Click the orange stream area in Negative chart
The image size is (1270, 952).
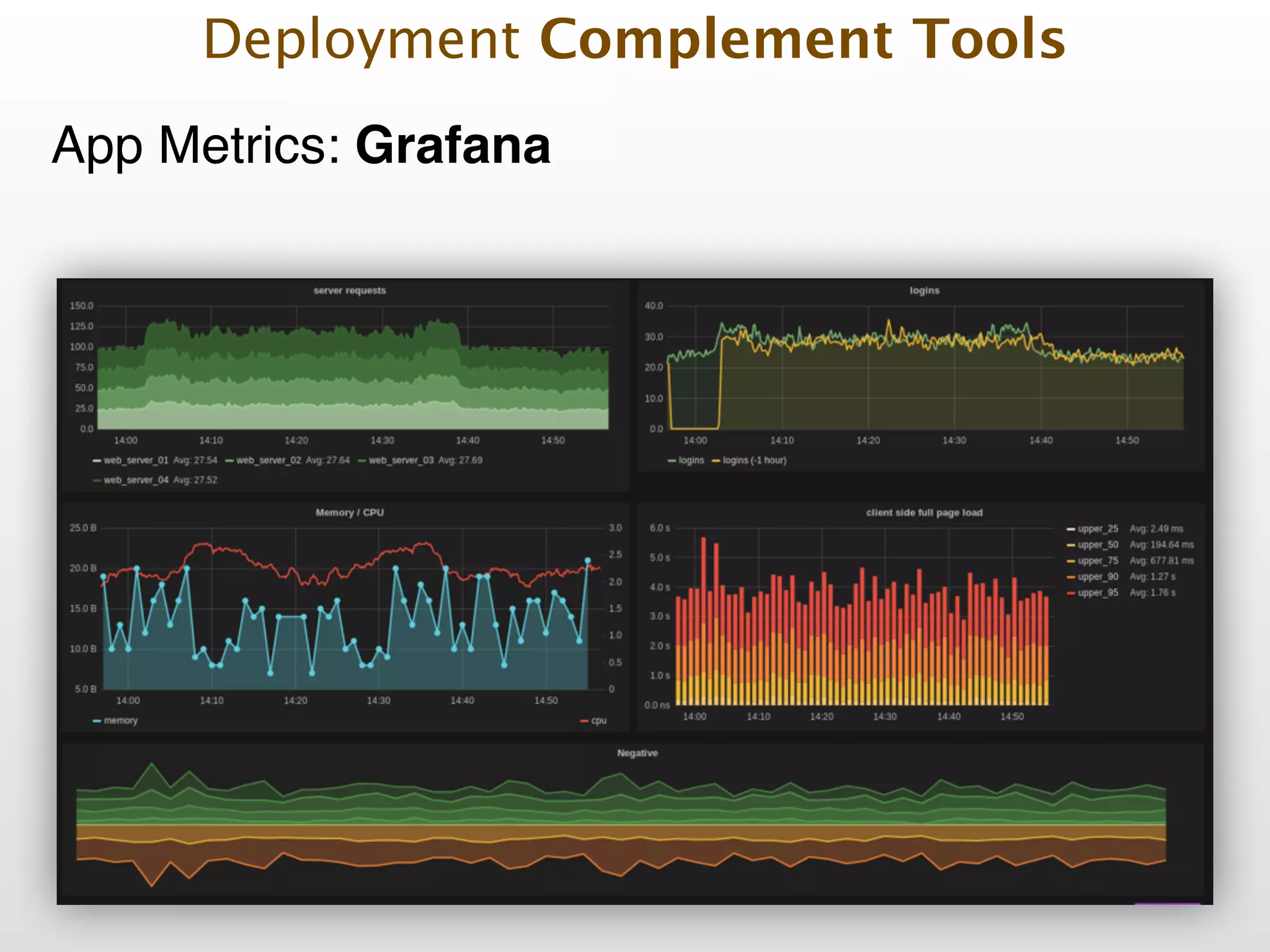pyautogui.click(x=620, y=849)
